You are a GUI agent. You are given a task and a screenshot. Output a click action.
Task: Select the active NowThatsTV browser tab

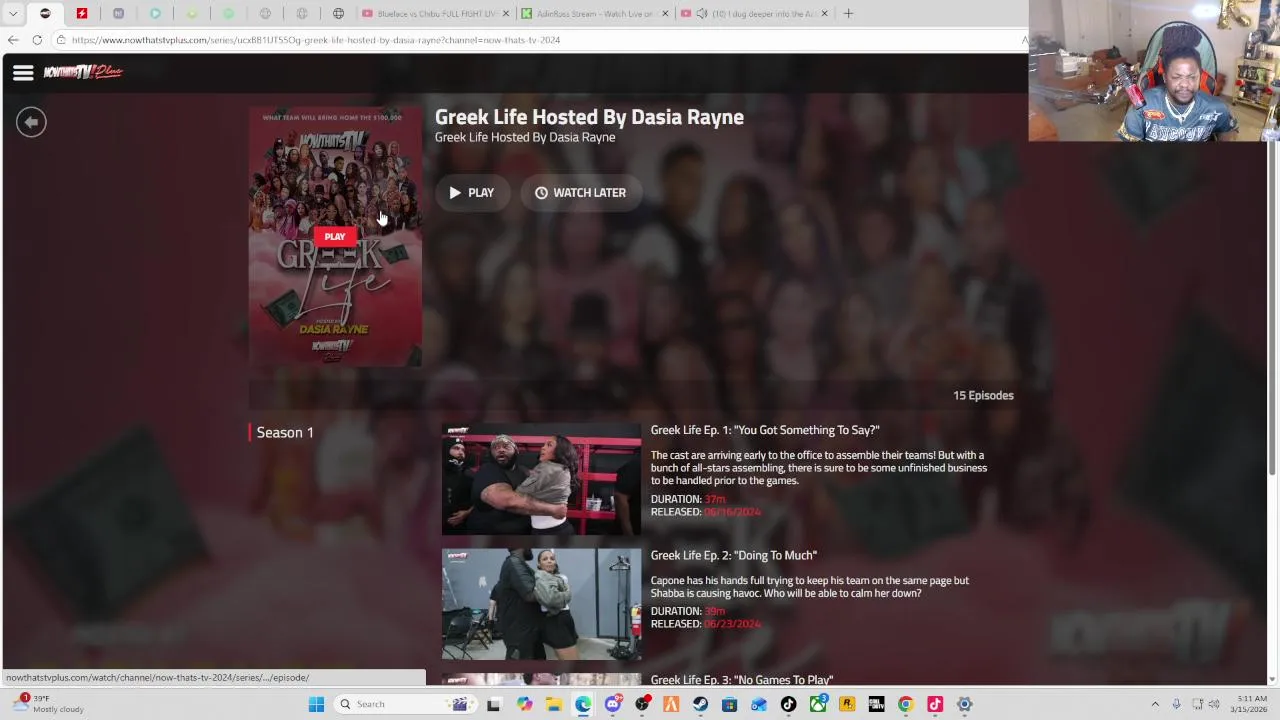[45, 14]
